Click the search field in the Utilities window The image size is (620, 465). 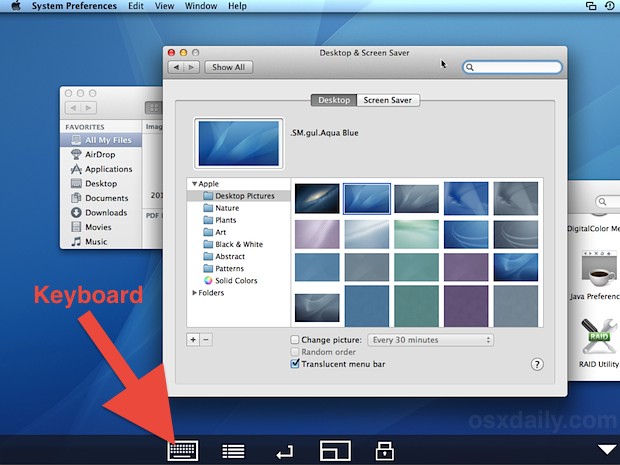608,202
